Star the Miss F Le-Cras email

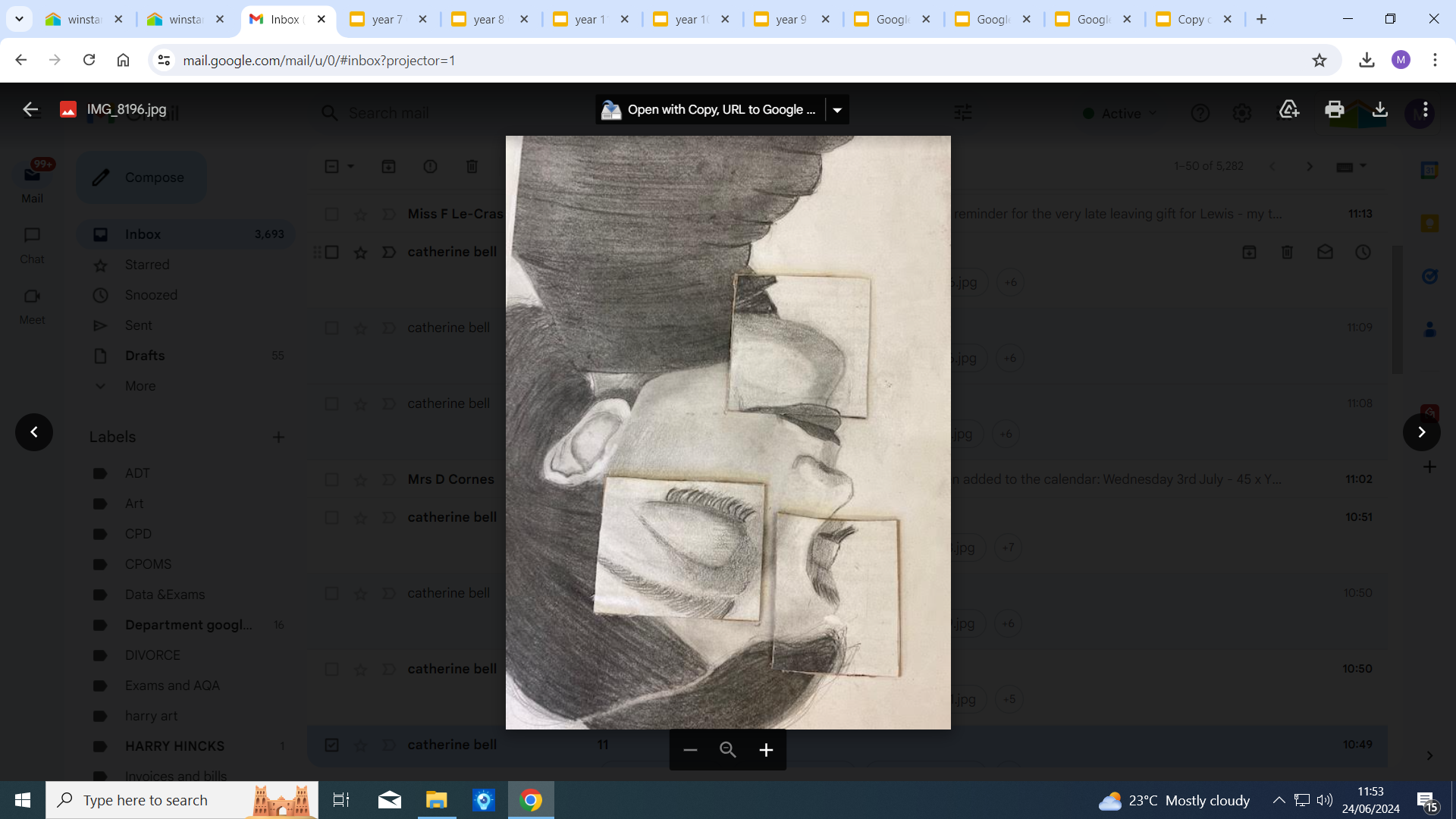tap(361, 215)
